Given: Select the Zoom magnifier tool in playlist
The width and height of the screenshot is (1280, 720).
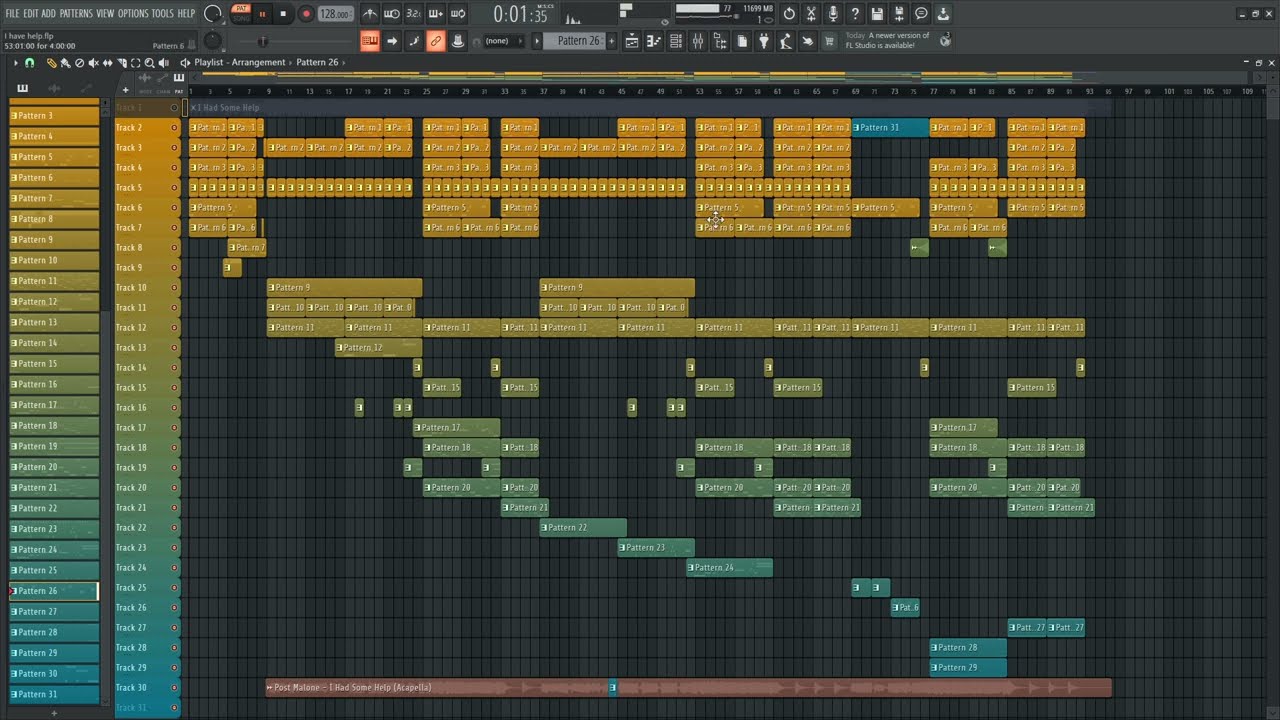Looking at the screenshot, I should [149, 62].
